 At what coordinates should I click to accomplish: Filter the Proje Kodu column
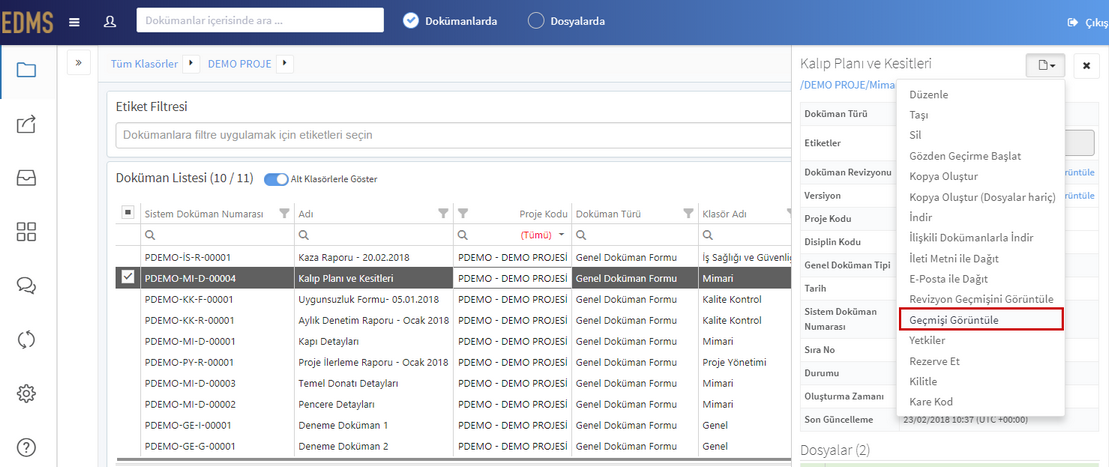(x=464, y=213)
